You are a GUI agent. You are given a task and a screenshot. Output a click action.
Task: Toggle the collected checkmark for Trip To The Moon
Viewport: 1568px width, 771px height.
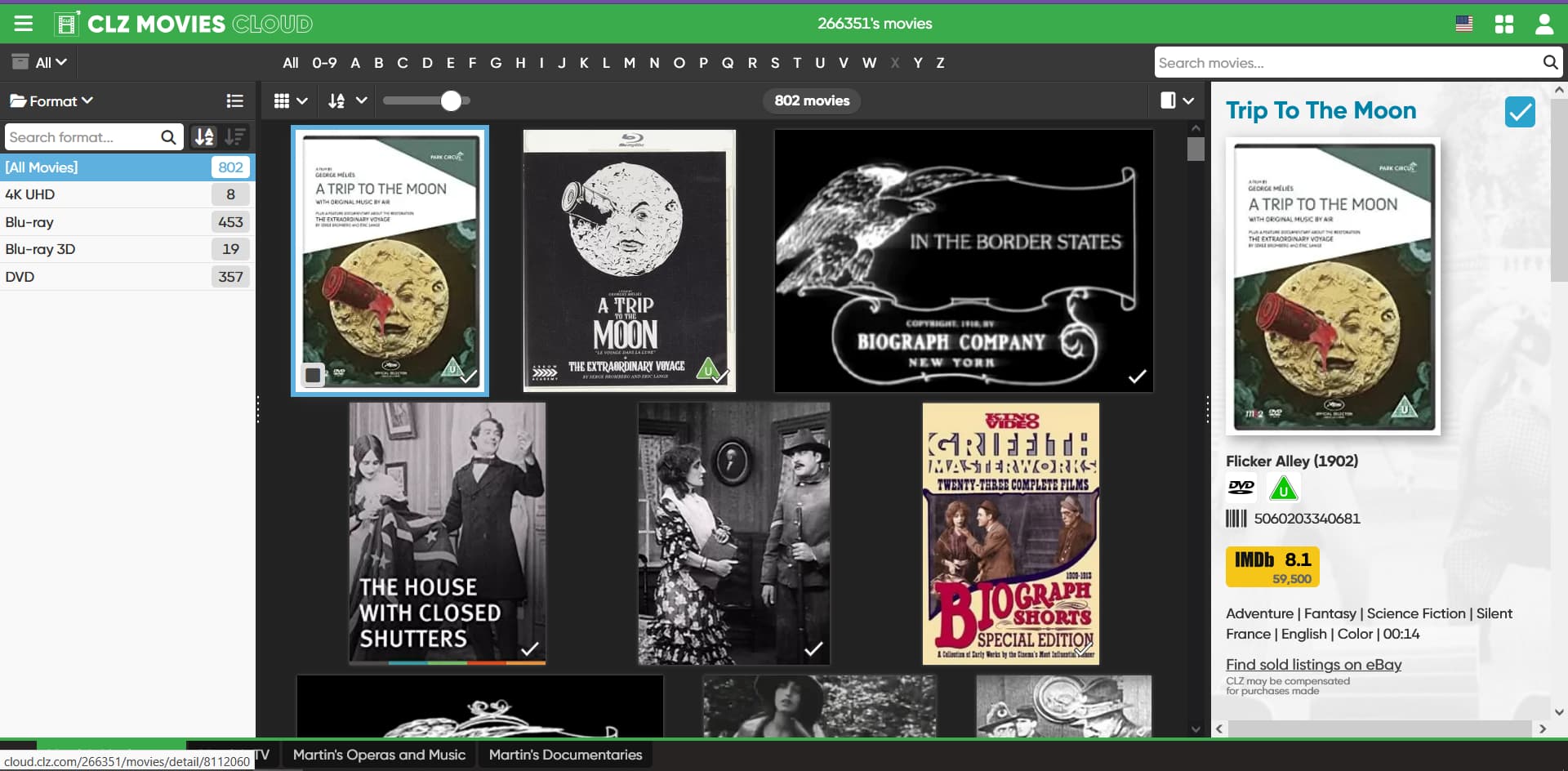(1519, 112)
